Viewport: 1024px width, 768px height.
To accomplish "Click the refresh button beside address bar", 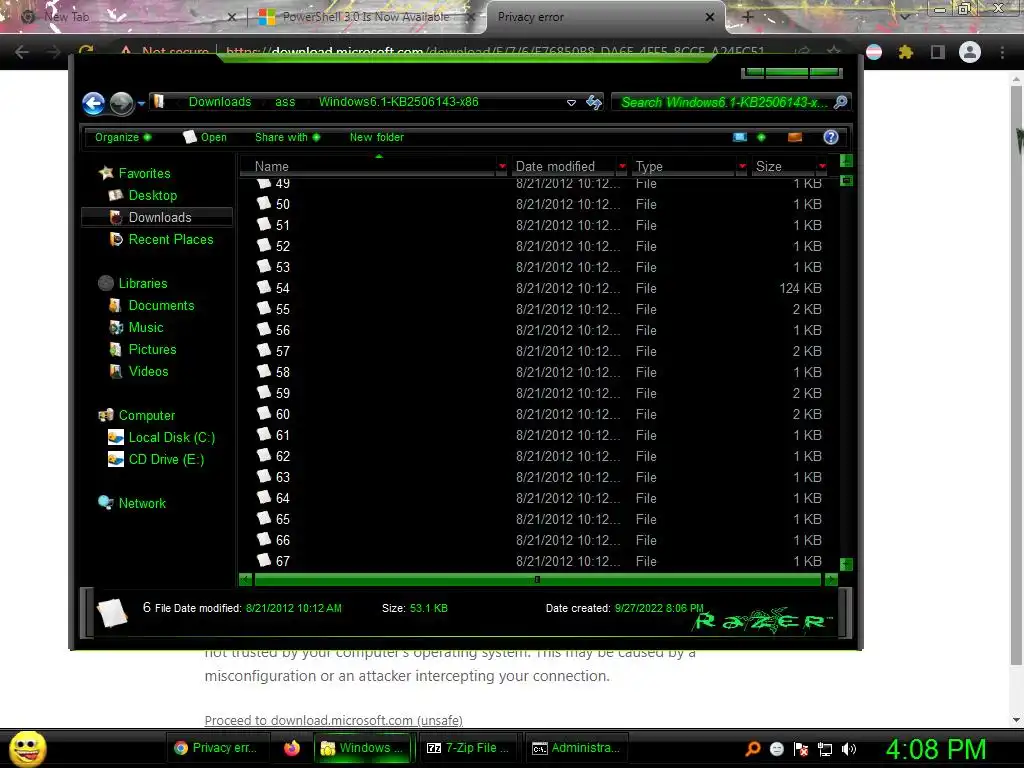I will [594, 103].
